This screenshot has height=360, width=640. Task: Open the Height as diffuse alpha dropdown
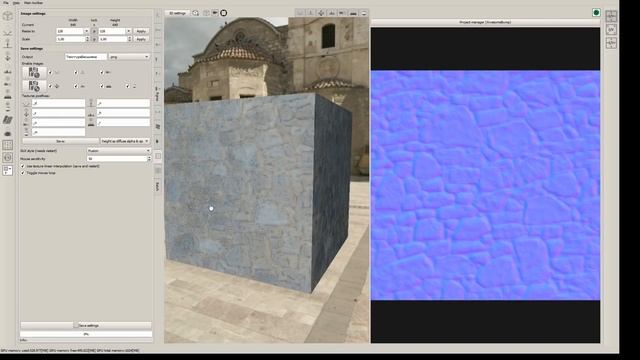125,141
